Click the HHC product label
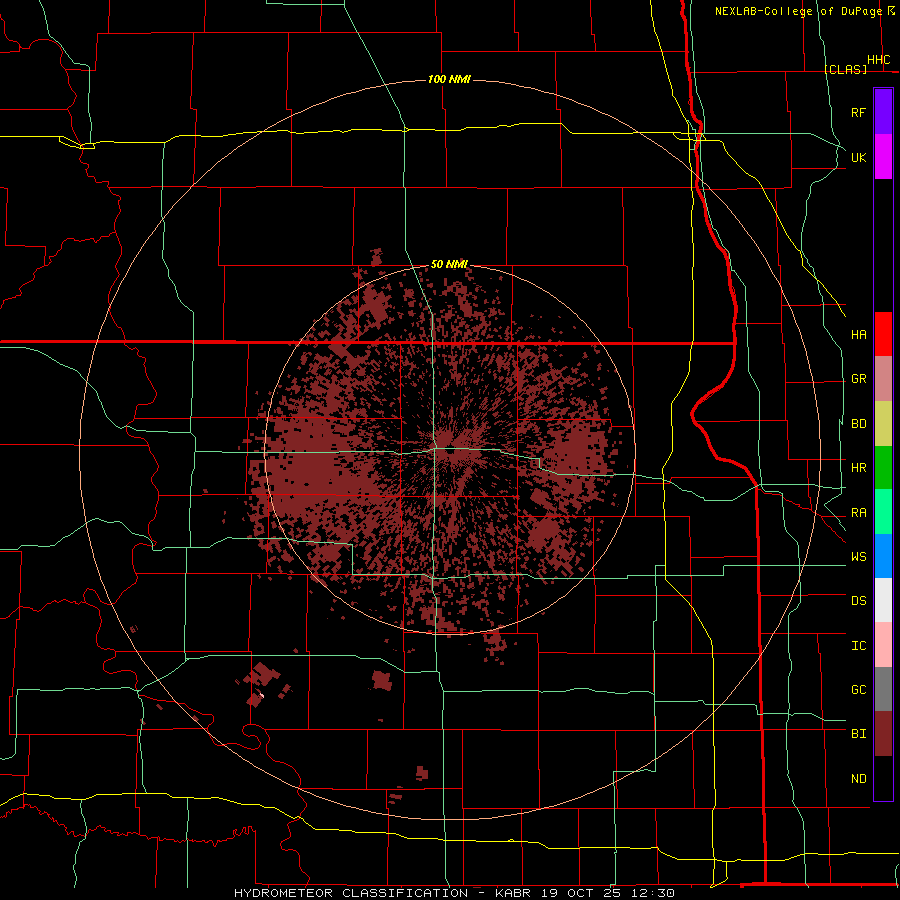The width and height of the screenshot is (900, 900). click(878, 60)
